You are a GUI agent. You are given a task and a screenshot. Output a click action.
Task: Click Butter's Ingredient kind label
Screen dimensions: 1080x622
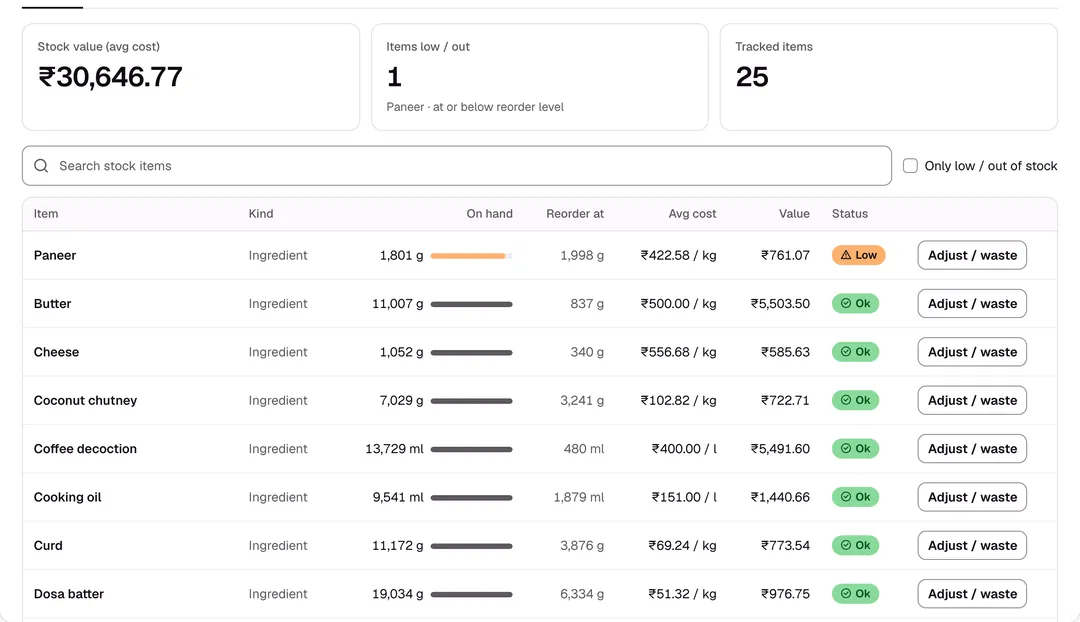point(278,303)
